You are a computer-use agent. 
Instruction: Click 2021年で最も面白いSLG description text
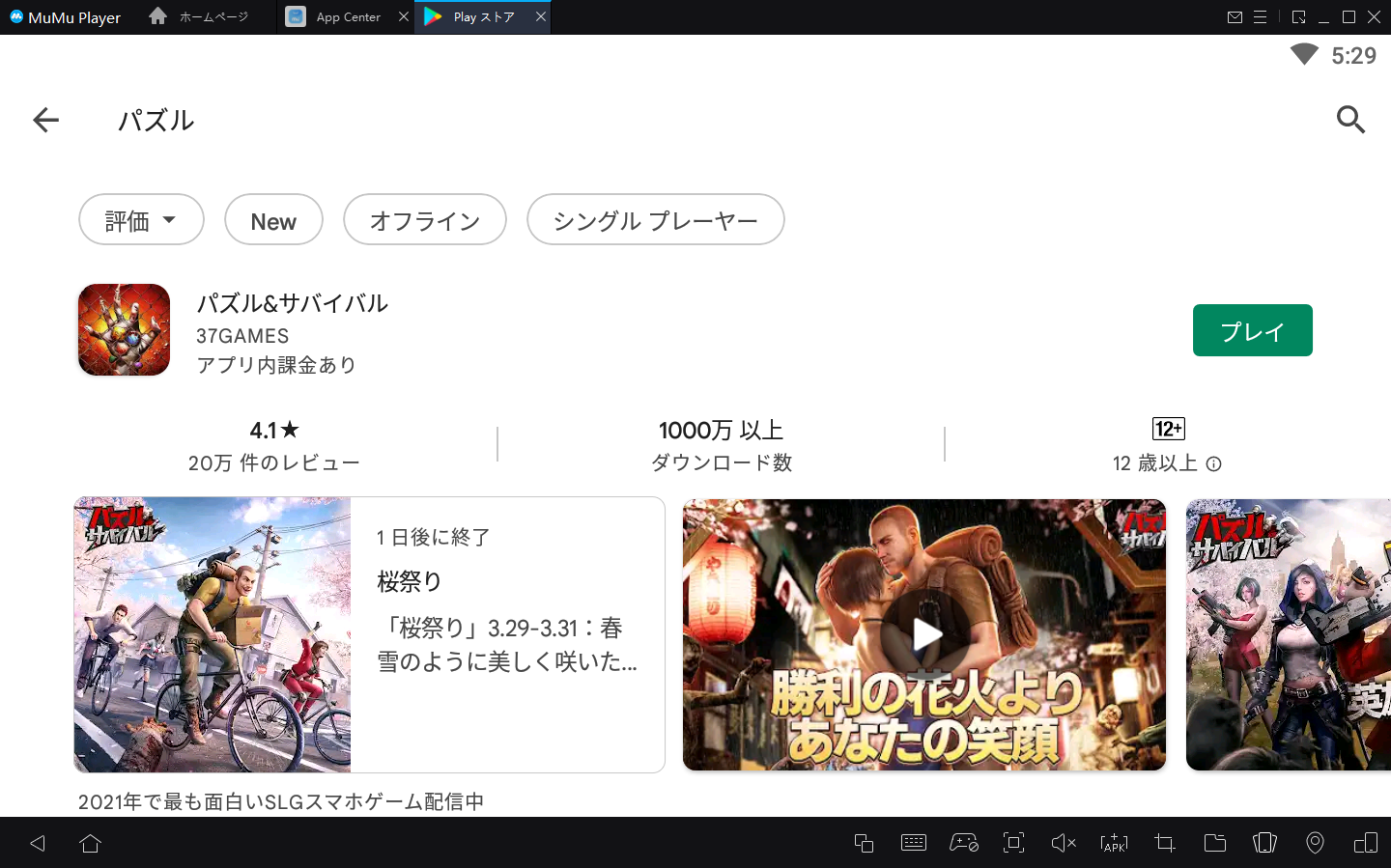tap(281, 801)
